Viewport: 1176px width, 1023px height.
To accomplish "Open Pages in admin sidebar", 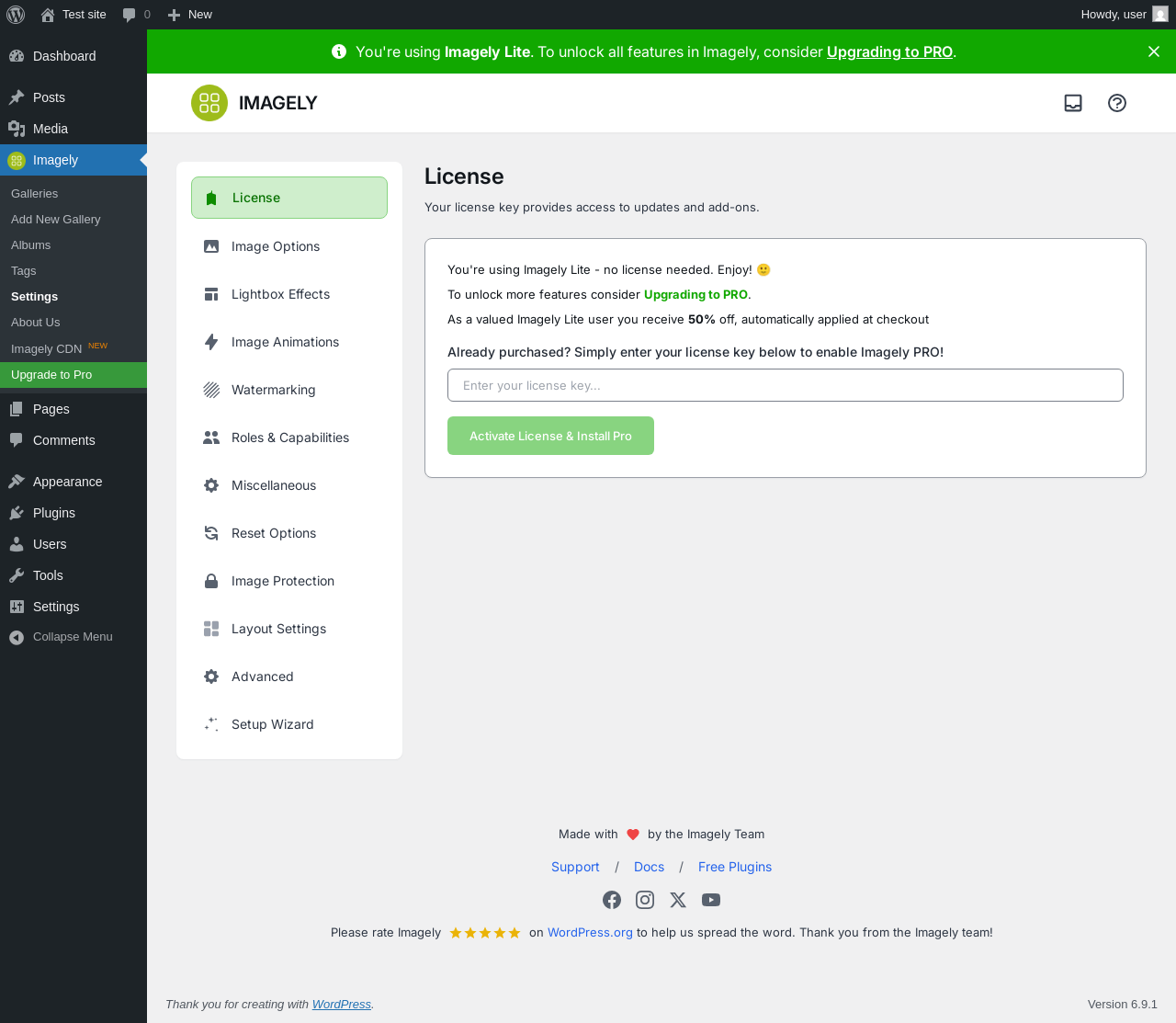I will click(73, 409).
